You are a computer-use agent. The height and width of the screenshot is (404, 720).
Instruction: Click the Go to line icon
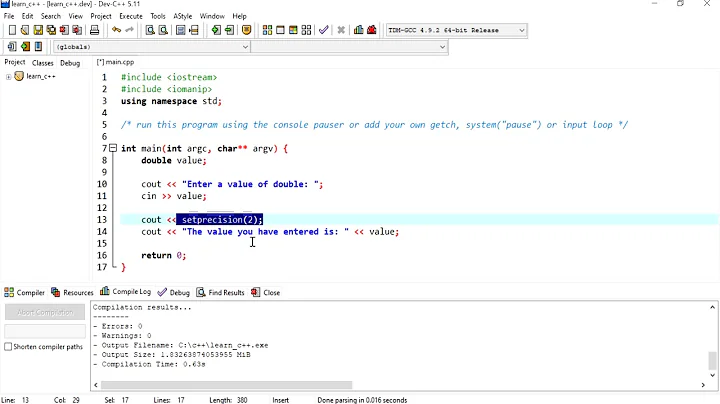[194, 30]
